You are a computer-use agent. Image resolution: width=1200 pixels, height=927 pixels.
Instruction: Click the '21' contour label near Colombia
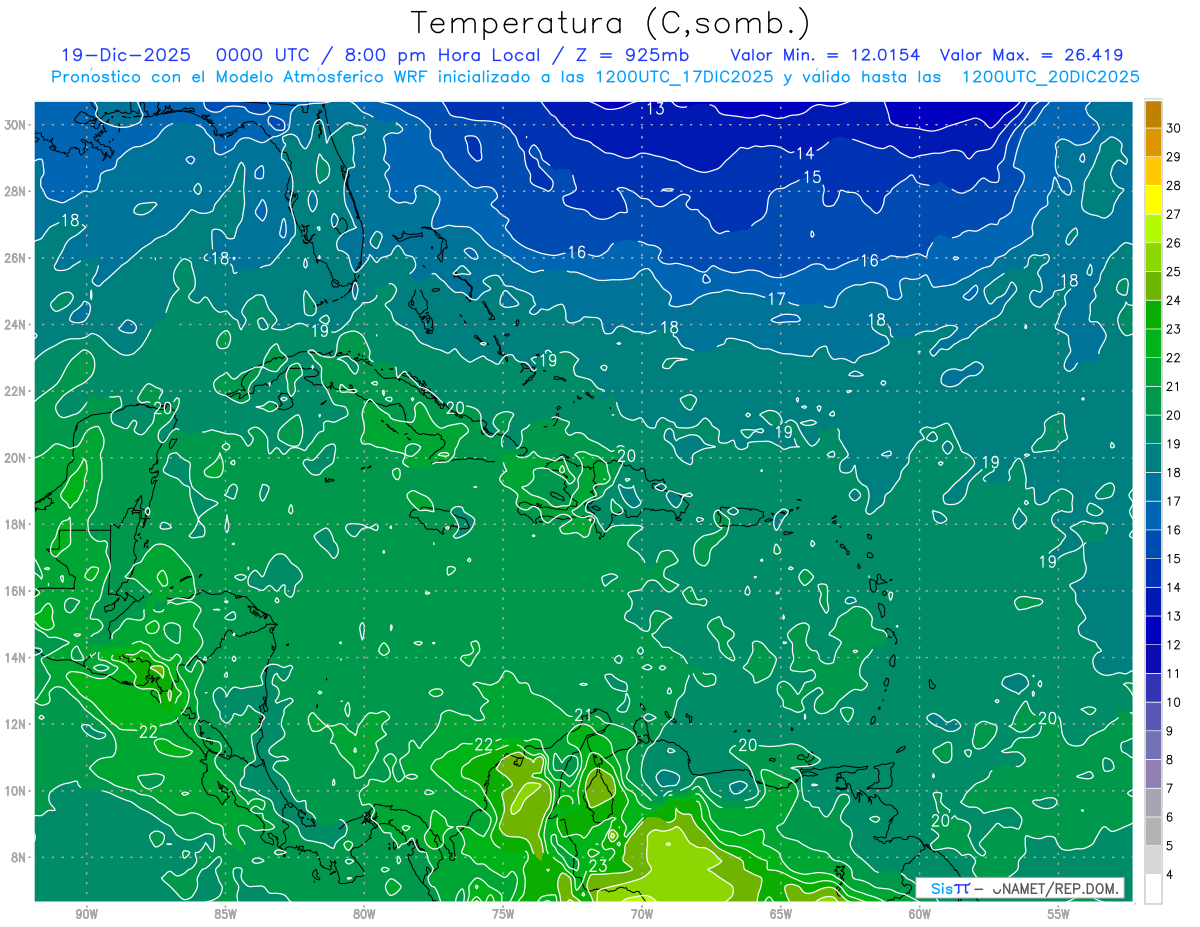[x=583, y=715]
